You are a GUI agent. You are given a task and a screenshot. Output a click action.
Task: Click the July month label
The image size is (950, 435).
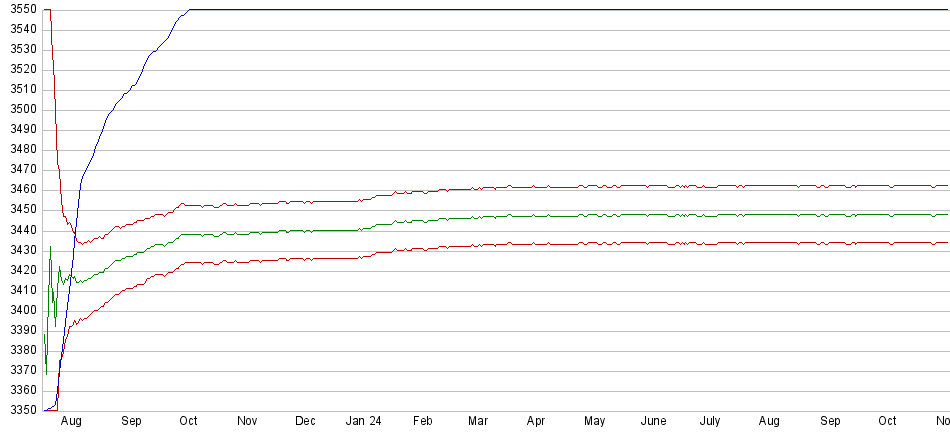710,422
